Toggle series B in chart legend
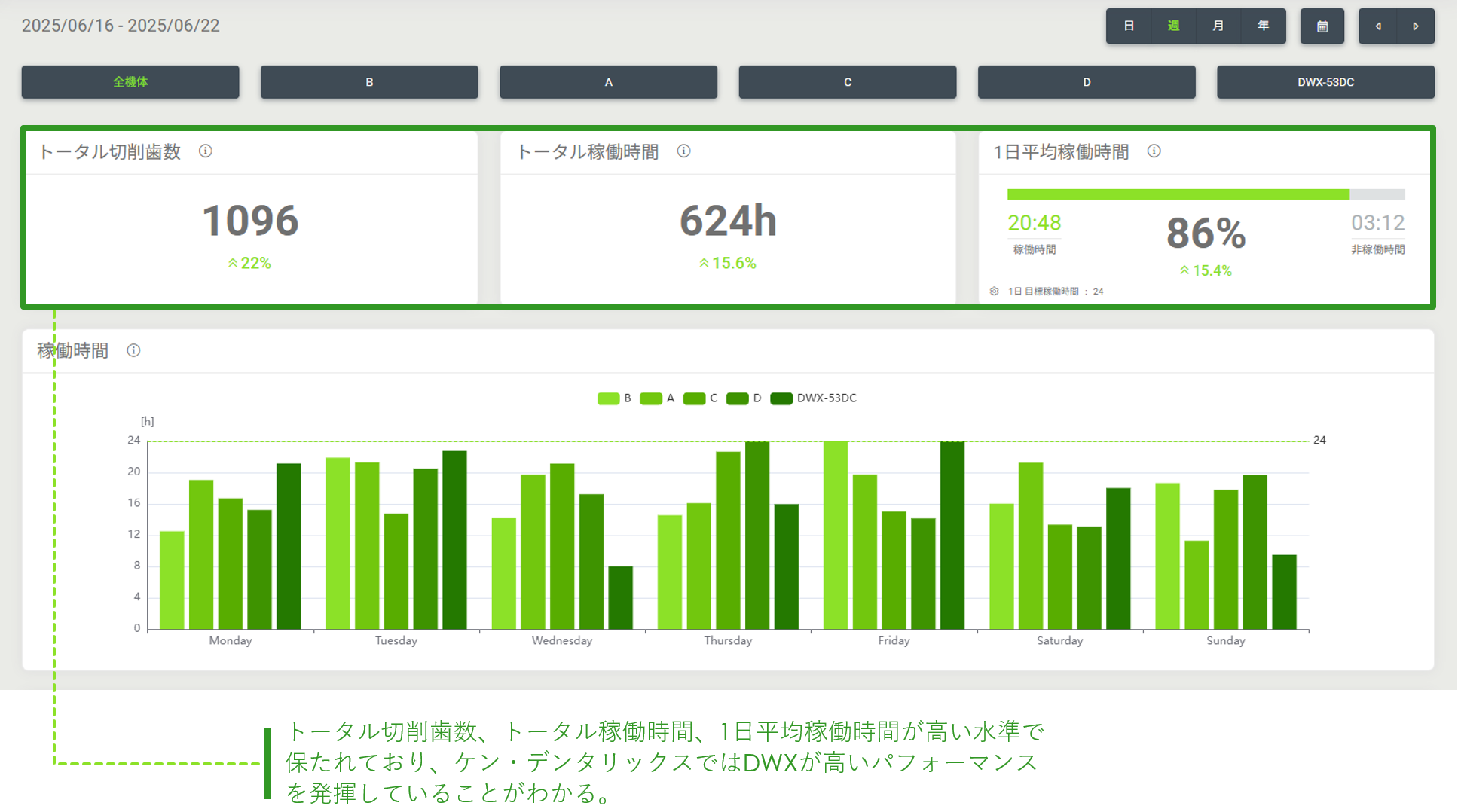The image size is (1458, 812). [609, 398]
